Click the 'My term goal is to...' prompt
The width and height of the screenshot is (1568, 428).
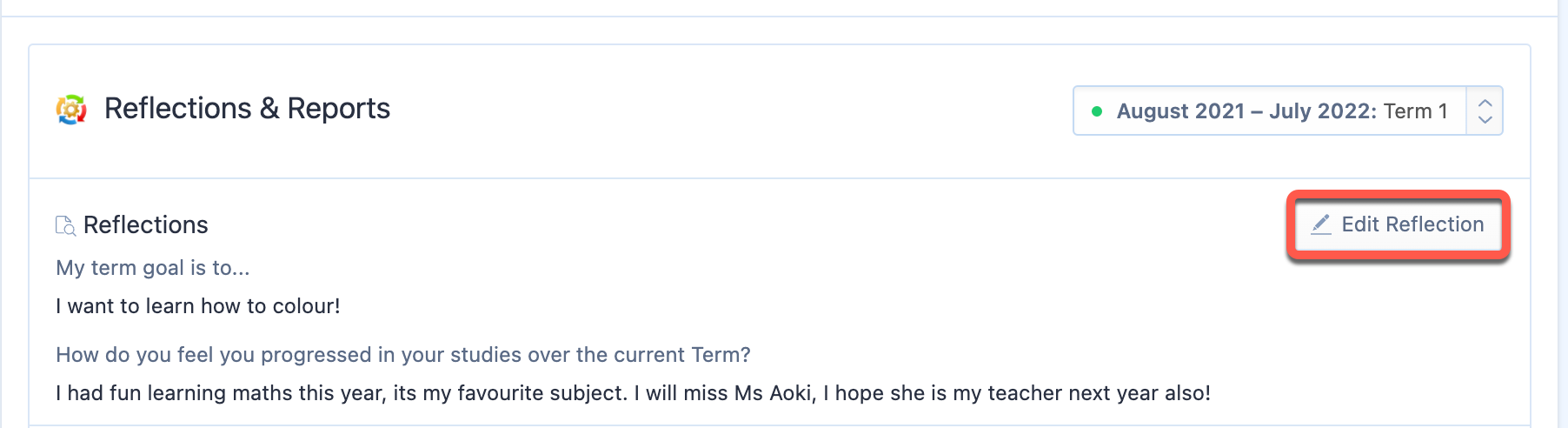pyautogui.click(x=153, y=268)
